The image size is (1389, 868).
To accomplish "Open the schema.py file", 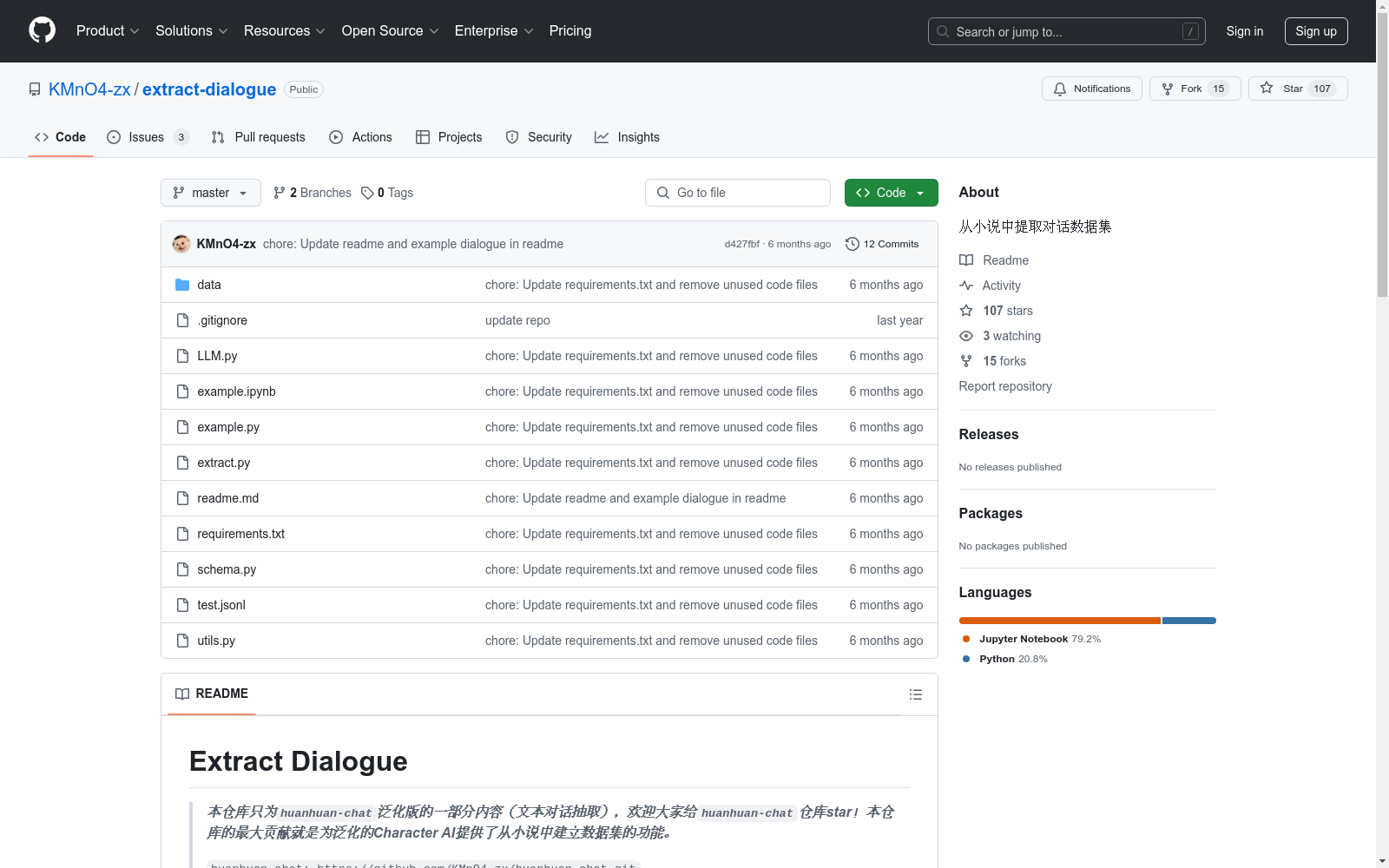I will (227, 569).
